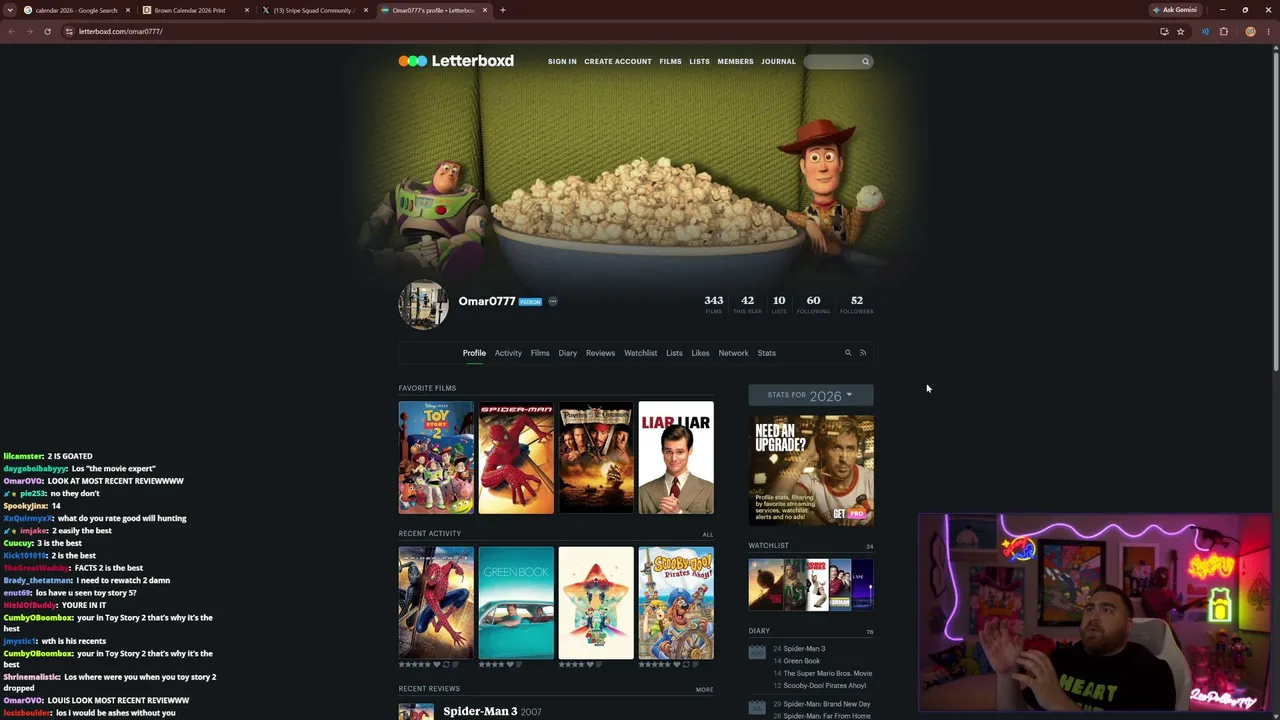1280x720 pixels.
Task: Open the Activity tab on the profile
Action: [x=508, y=353]
